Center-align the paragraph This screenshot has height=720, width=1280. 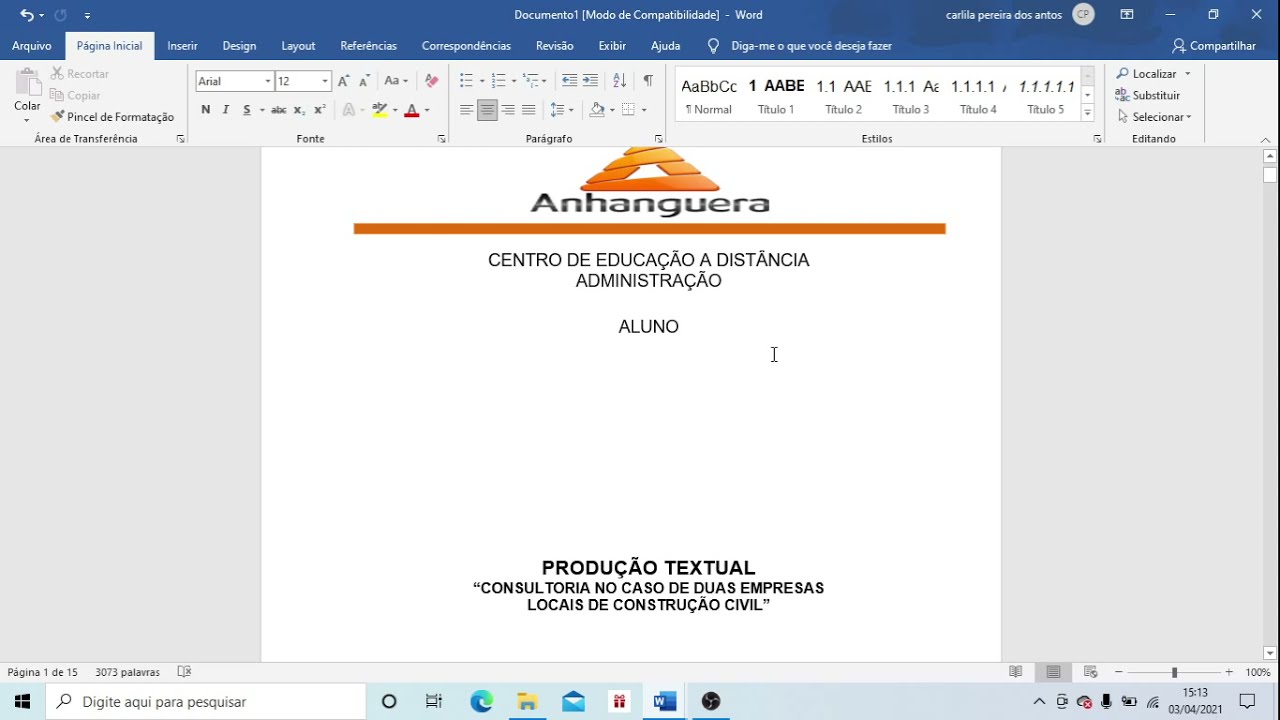point(487,110)
